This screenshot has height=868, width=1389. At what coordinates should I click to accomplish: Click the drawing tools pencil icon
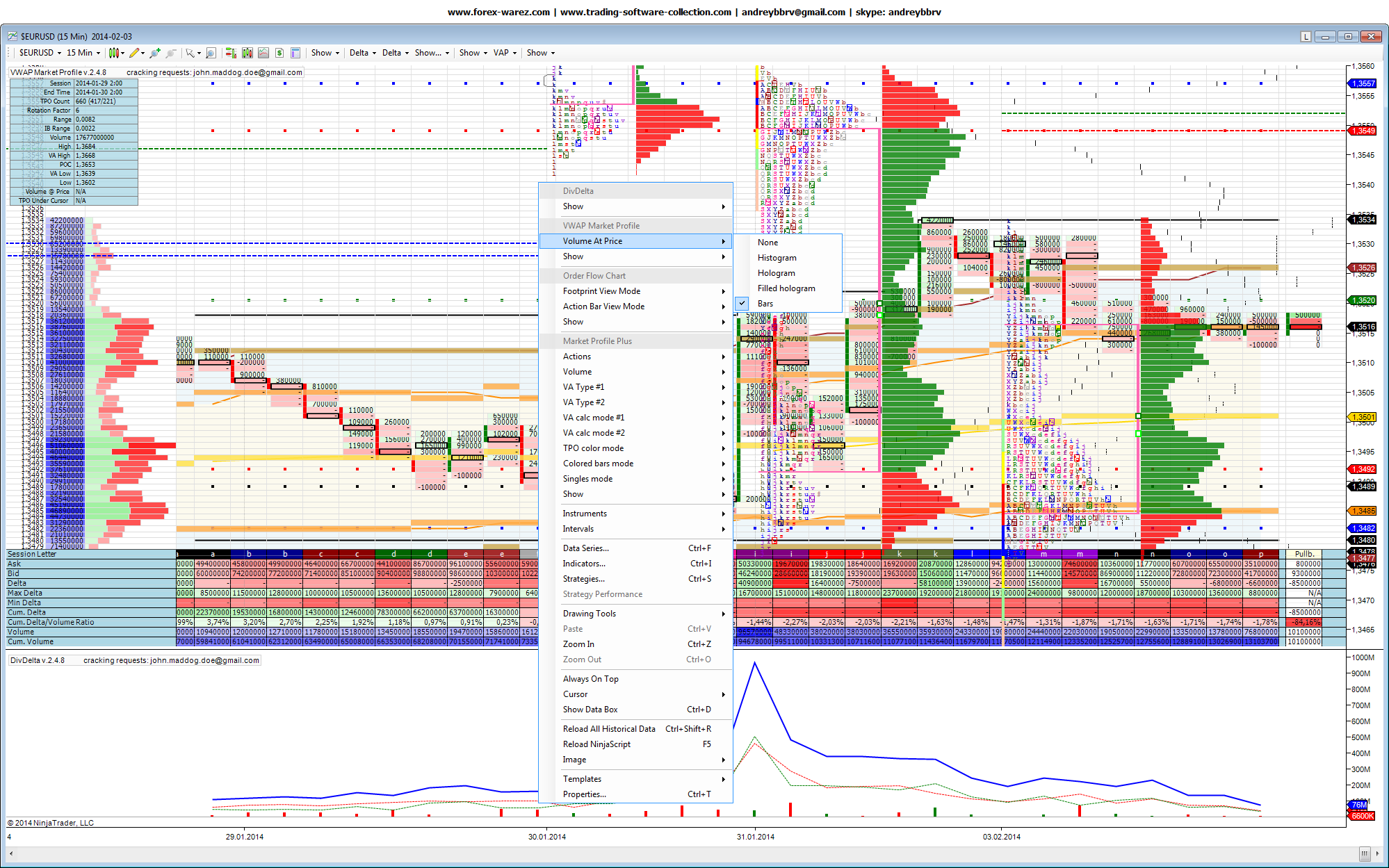pos(134,53)
